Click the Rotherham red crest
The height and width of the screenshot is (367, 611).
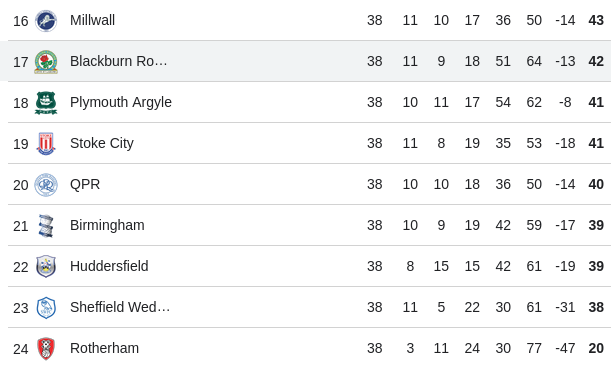pyautogui.click(x=46, y=349)
